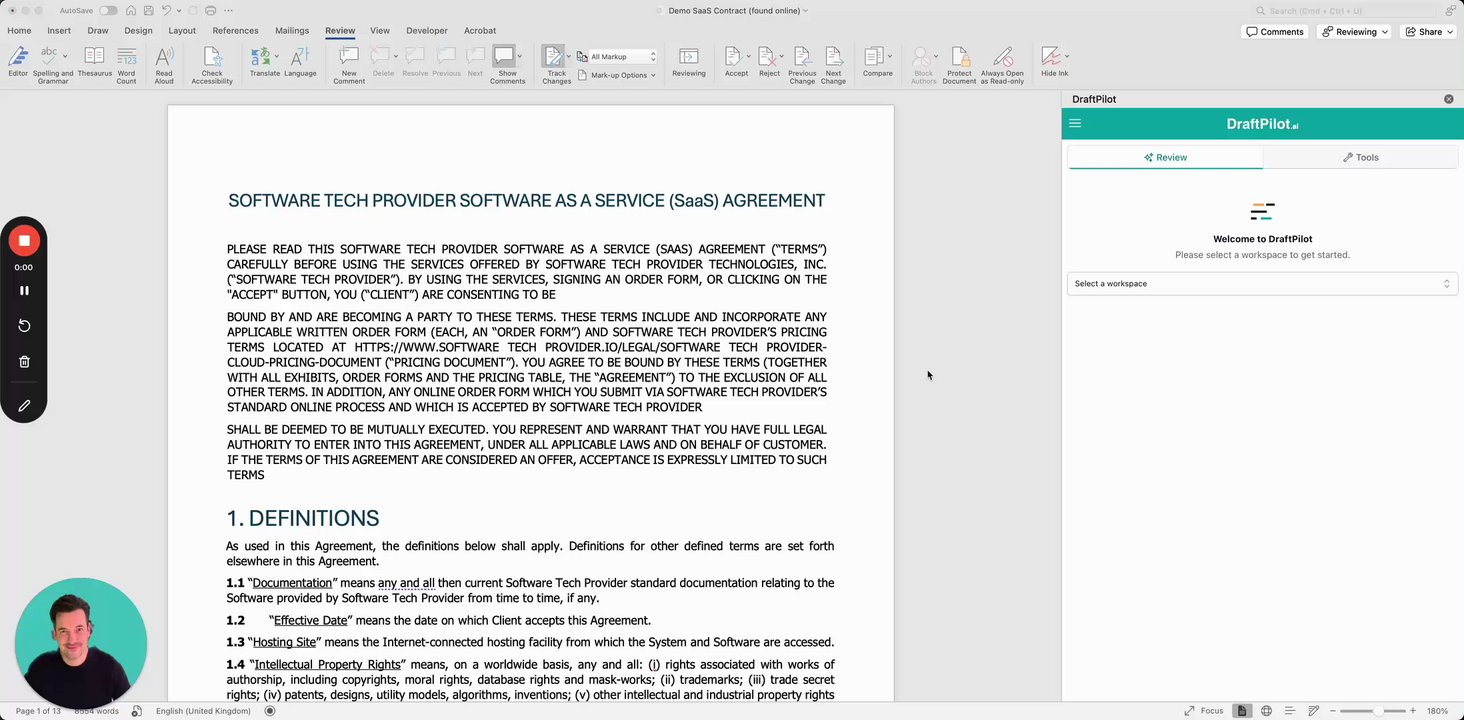Click the Hide Ink button

(1053, 63)
